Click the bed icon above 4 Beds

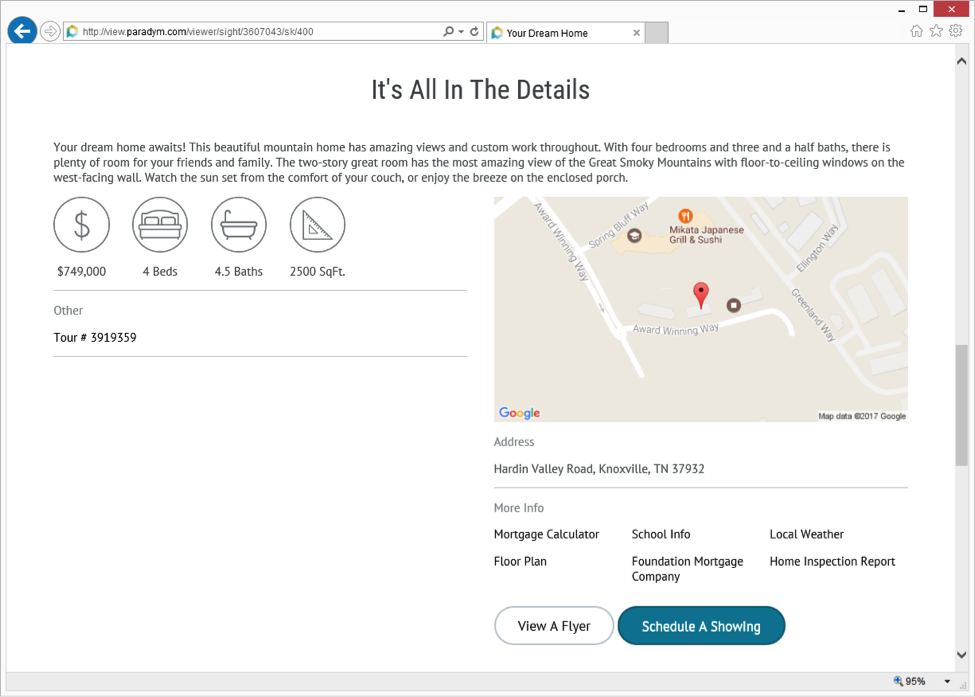tap(160, 225)
